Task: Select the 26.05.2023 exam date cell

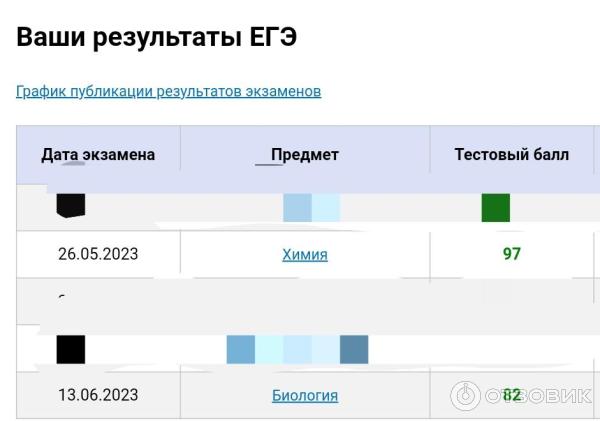Action: 98,254
